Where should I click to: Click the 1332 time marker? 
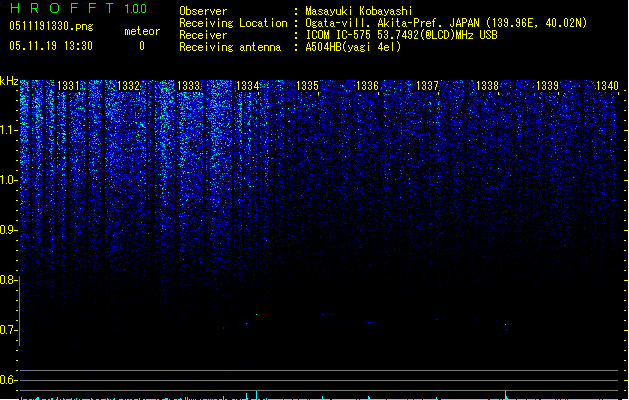pyautogui.click(x=128, y=86)
